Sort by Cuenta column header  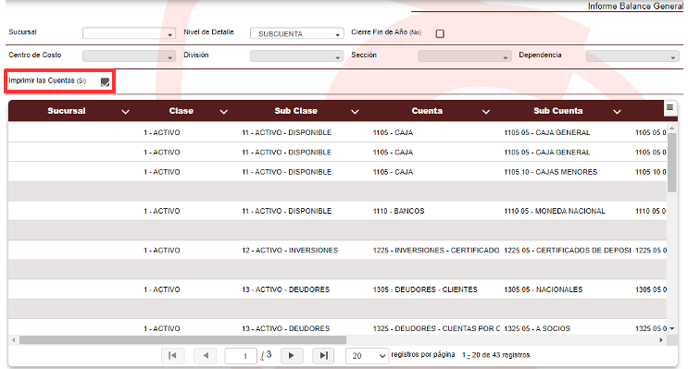[427, 111]
